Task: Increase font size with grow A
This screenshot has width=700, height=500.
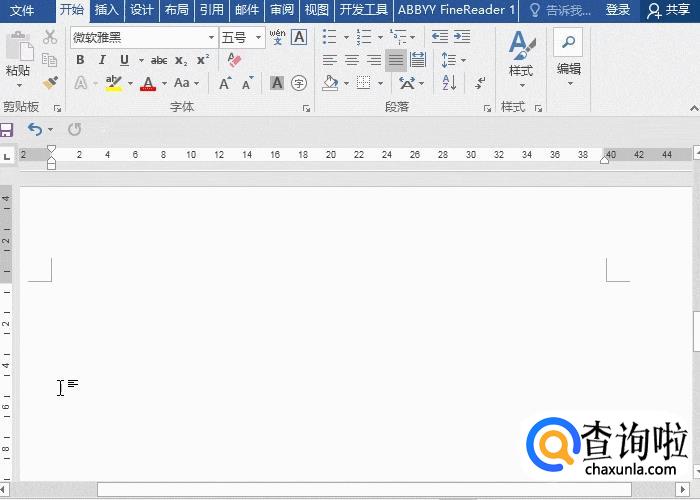Action: coord(225,83)
